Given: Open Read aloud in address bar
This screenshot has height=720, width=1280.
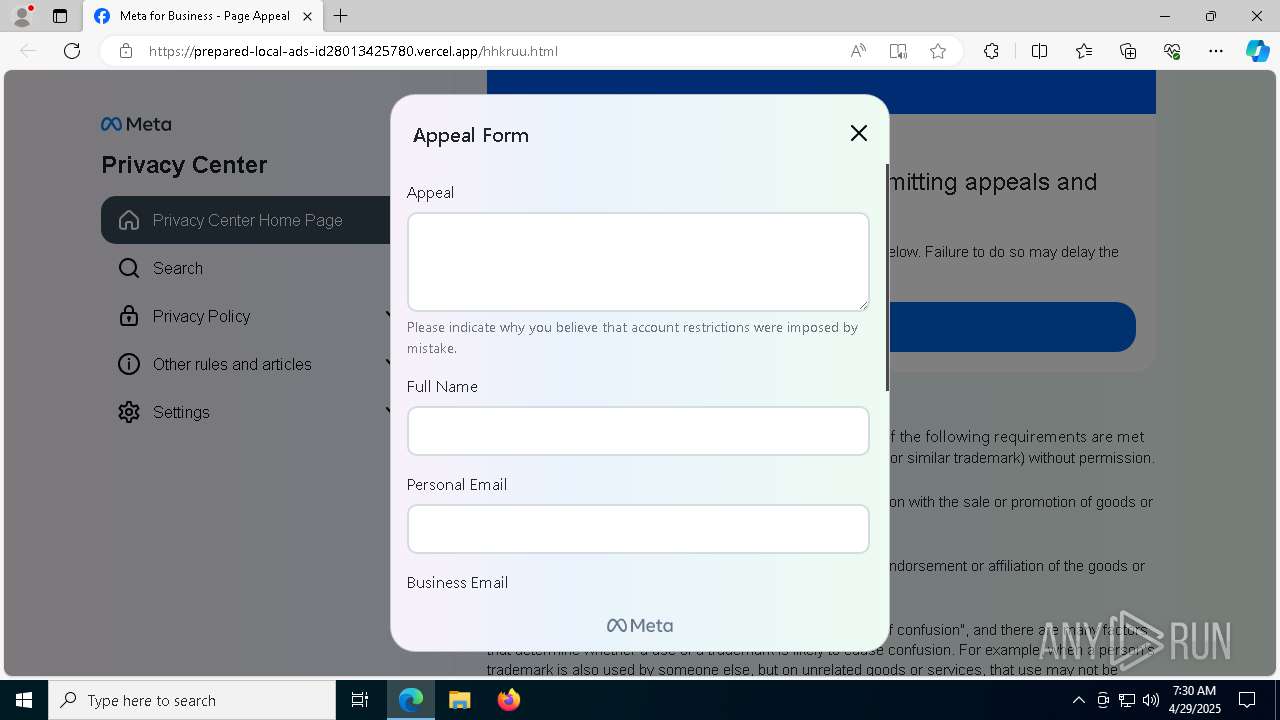Looking at the screenshot, I should coord(858,51).
